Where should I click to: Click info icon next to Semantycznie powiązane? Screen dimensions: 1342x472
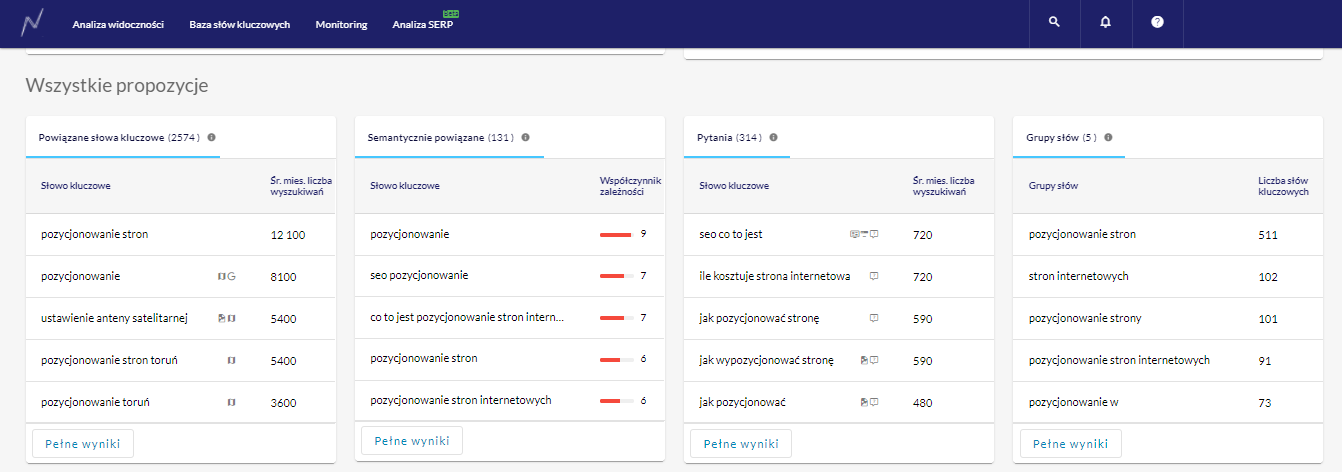tap(525, 138)
